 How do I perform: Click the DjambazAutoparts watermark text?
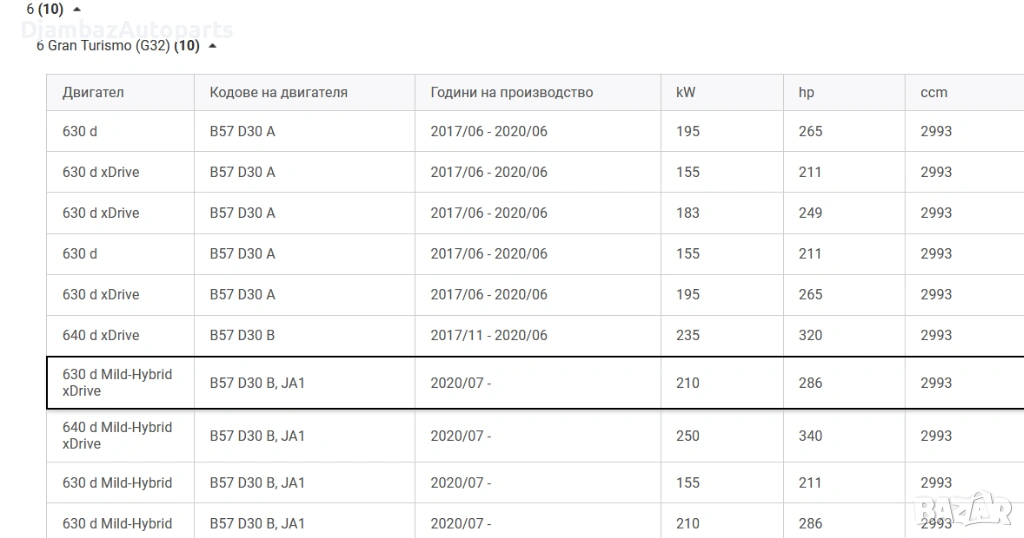click(127, 30)
